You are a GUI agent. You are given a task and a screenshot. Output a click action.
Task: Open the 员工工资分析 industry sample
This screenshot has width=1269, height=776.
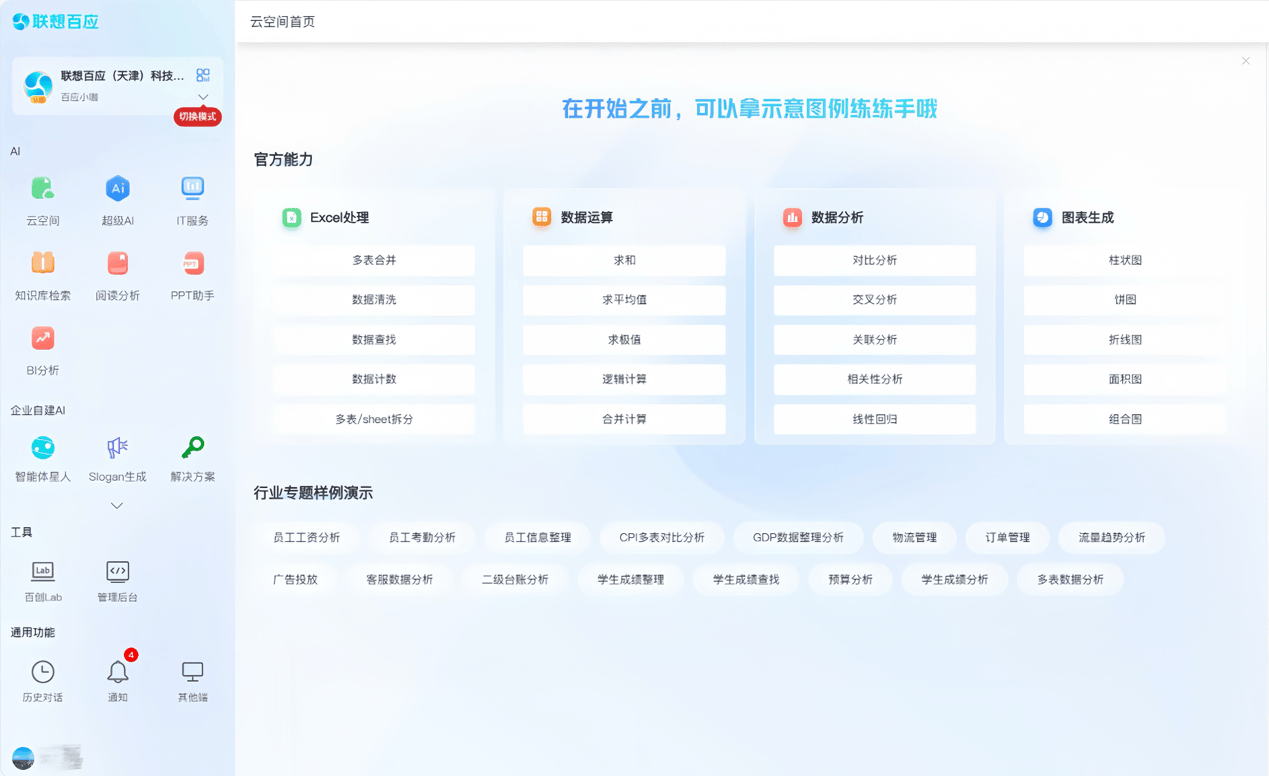coord(306,538)
